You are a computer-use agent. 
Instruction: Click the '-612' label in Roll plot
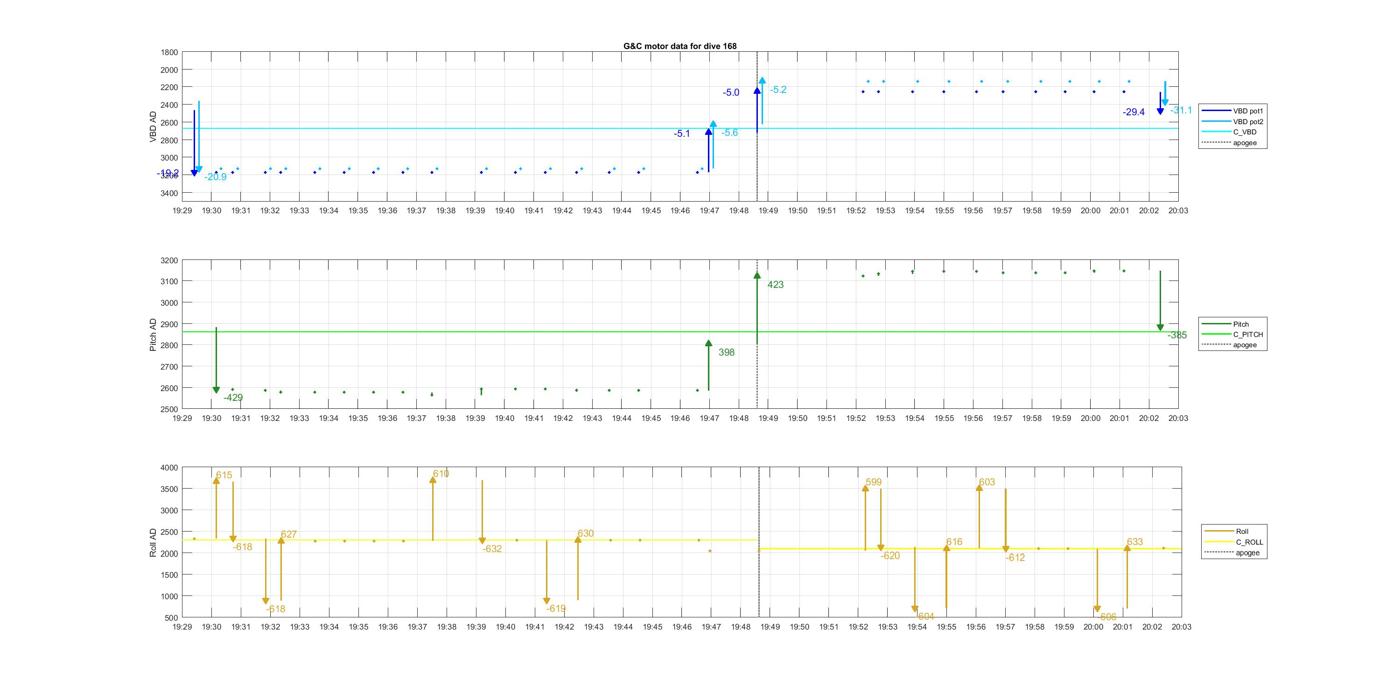point(1015,557)
